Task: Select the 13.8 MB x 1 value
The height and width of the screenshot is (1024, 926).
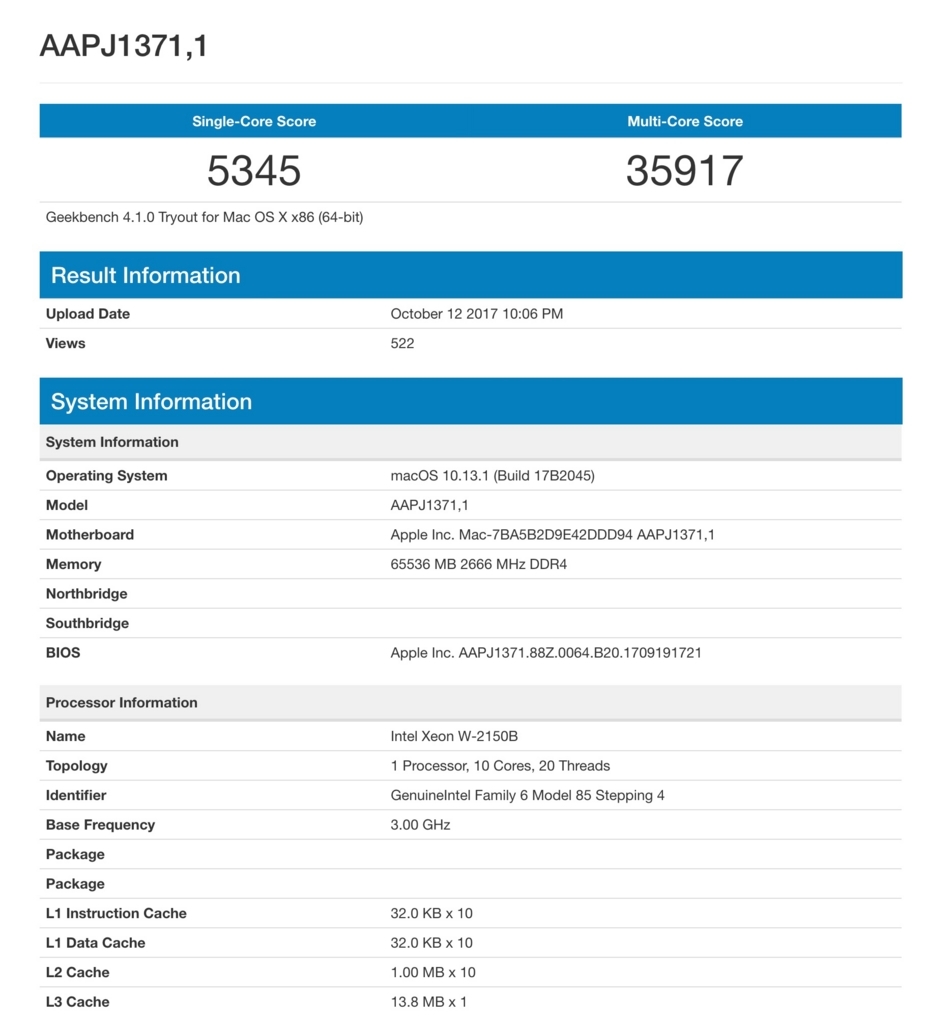Action: pyautogui.click(x=428, y=1002)
